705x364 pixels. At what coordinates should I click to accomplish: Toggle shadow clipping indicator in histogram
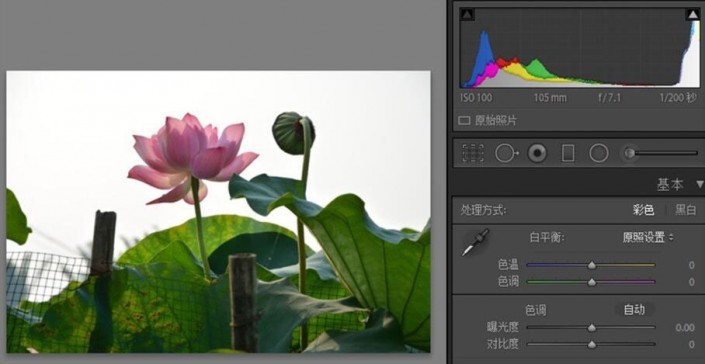[x=467, y=14]
